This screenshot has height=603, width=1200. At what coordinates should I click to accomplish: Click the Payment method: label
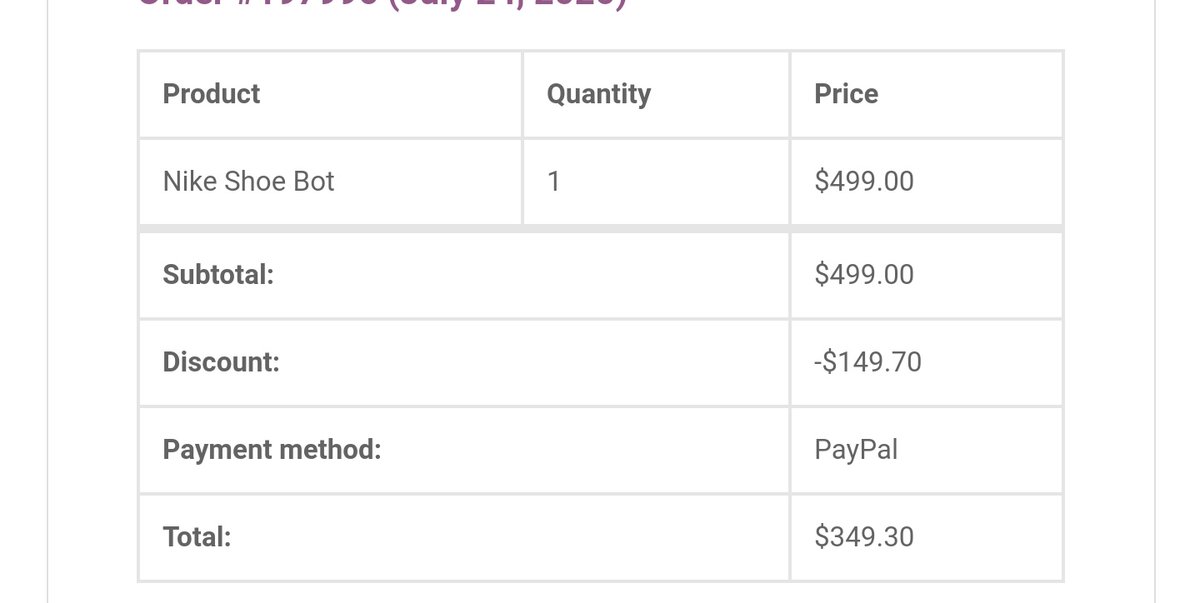272,450
